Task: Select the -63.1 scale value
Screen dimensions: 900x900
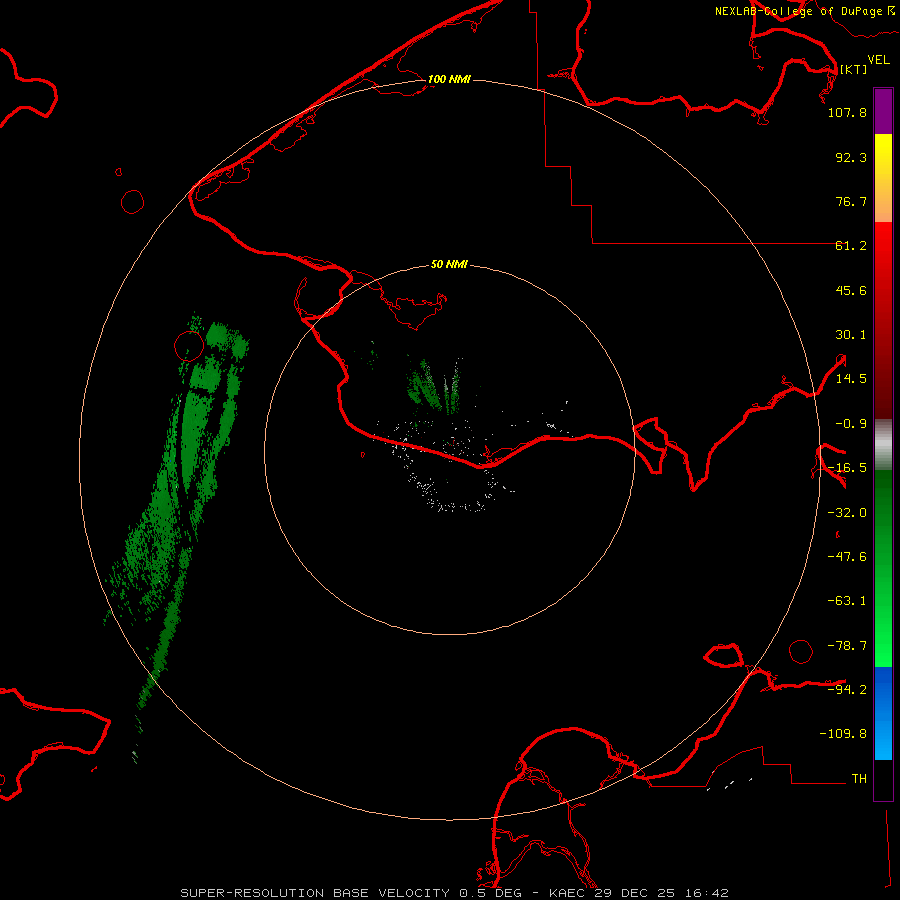Action: tap(847, 601)
